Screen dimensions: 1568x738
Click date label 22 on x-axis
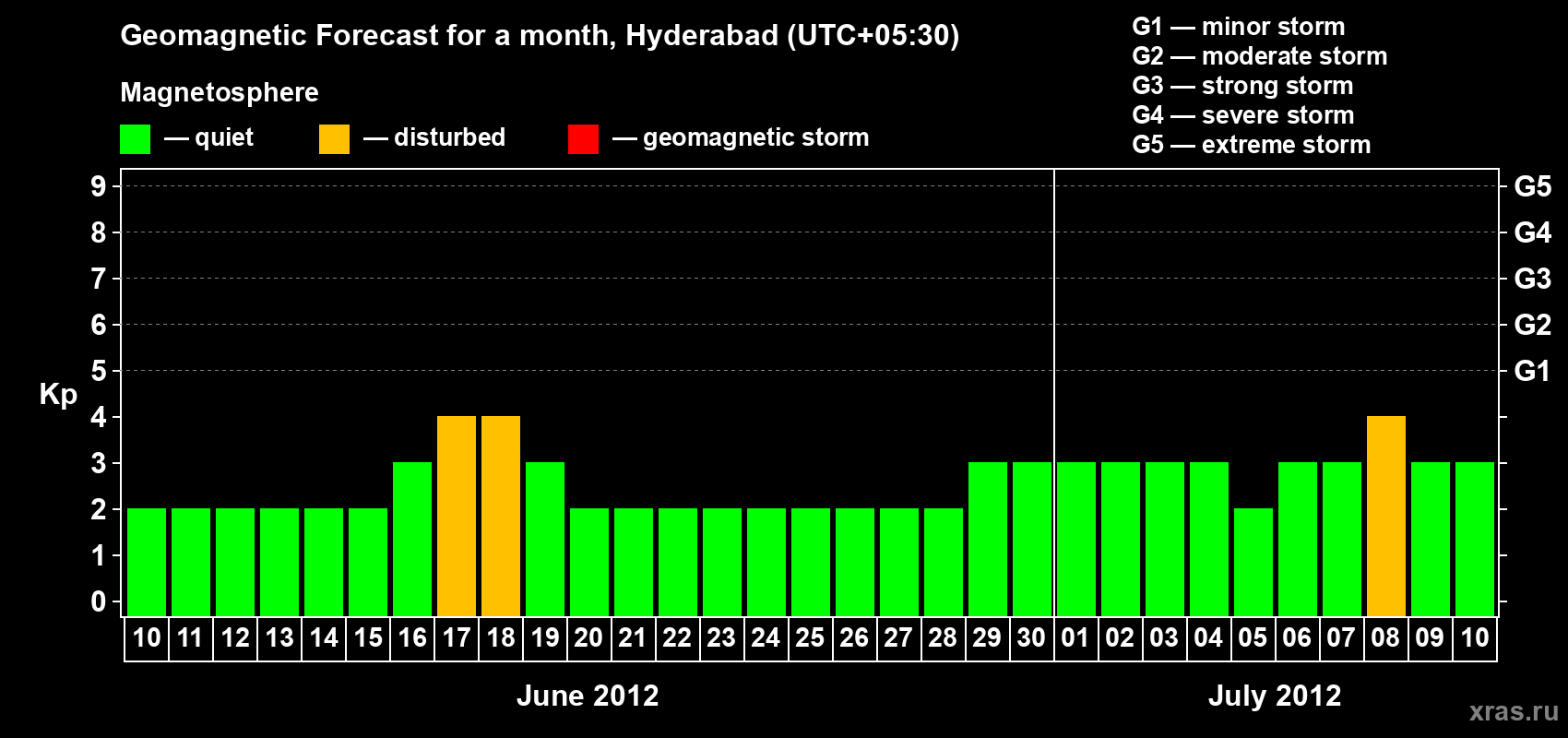coord(677,637)
